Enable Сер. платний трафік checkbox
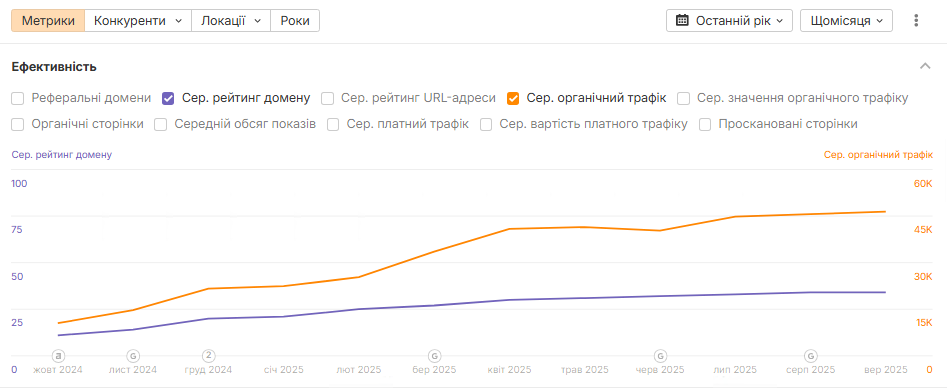Screen dimensions: 947x388 [x=333, y=124]
